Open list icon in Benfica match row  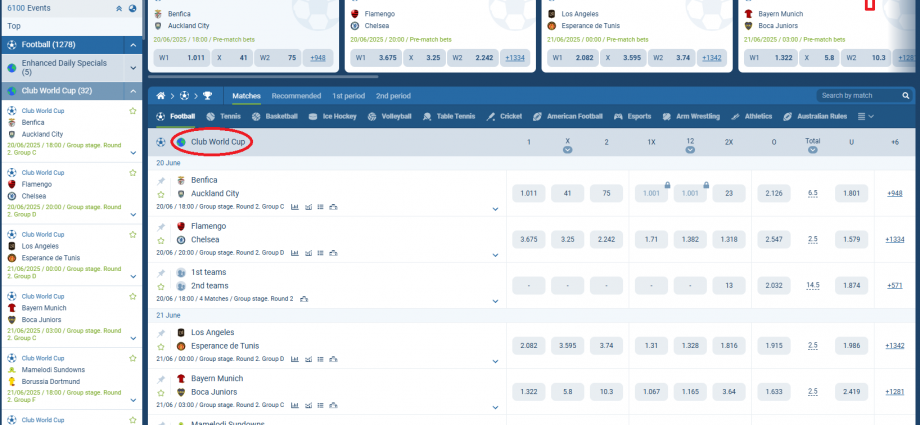pyautogui.click(x=320, y=207)
